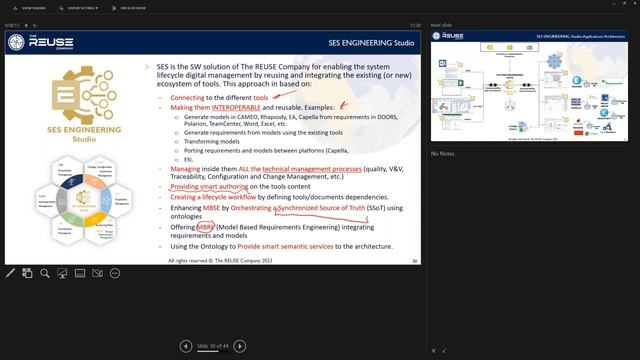Viewport: 640px width, 360px height.
Task: Click the Next slide preview thumbnail
Action: pos(529,86)
